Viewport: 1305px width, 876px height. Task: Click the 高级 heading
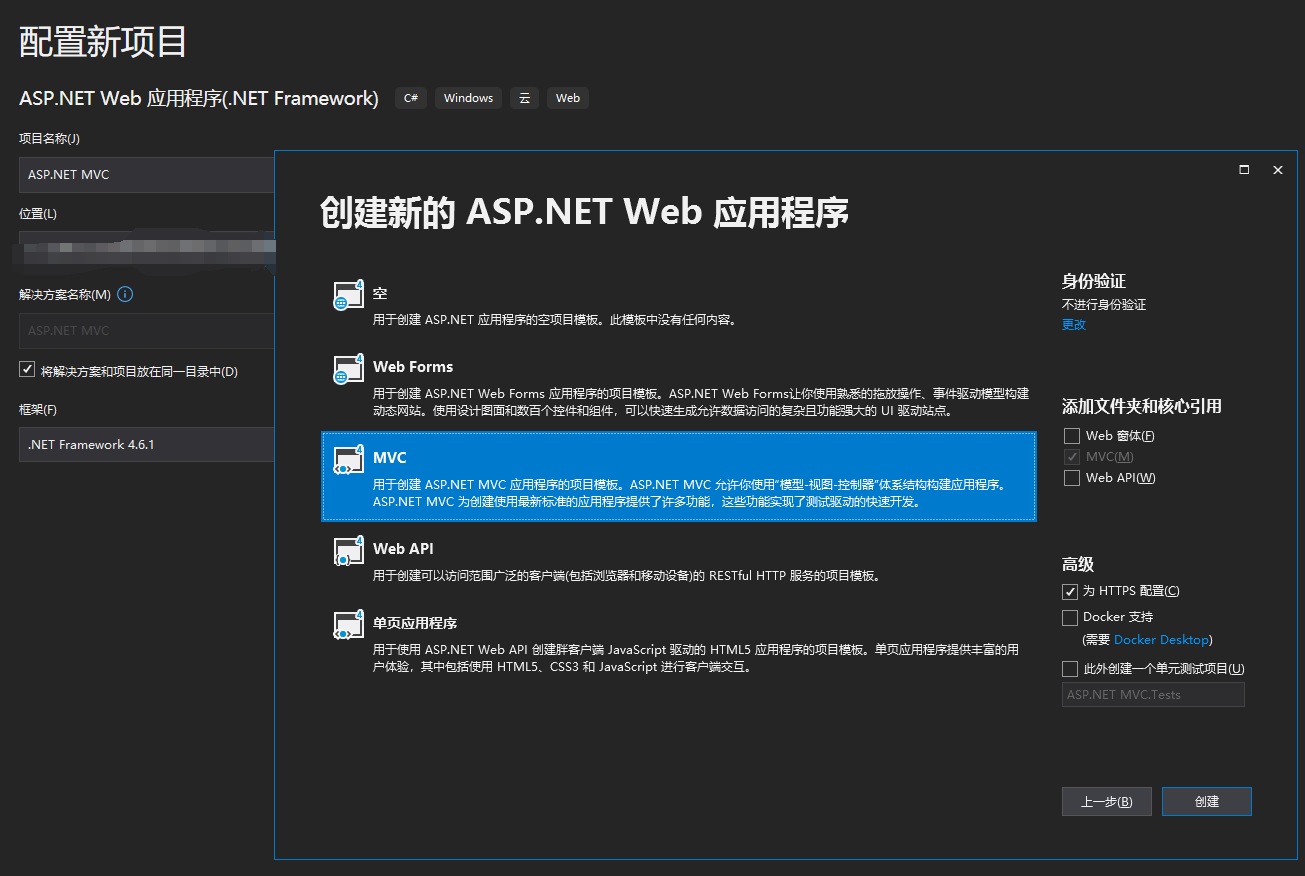(x=1078, y=564)
